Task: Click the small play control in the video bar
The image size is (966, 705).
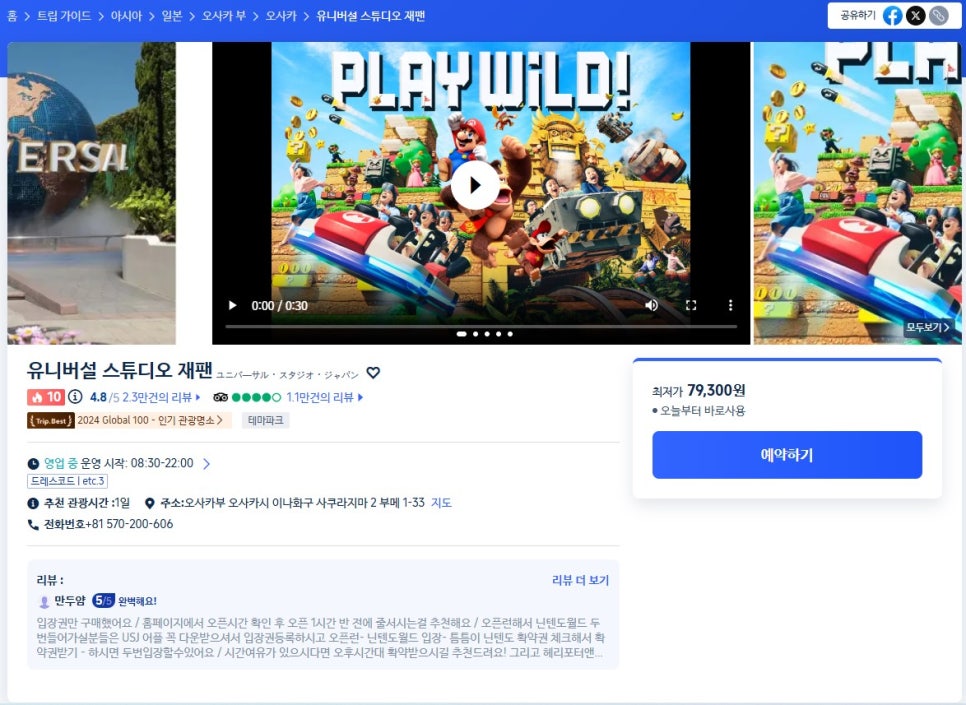Action: [x=232, y=305]
